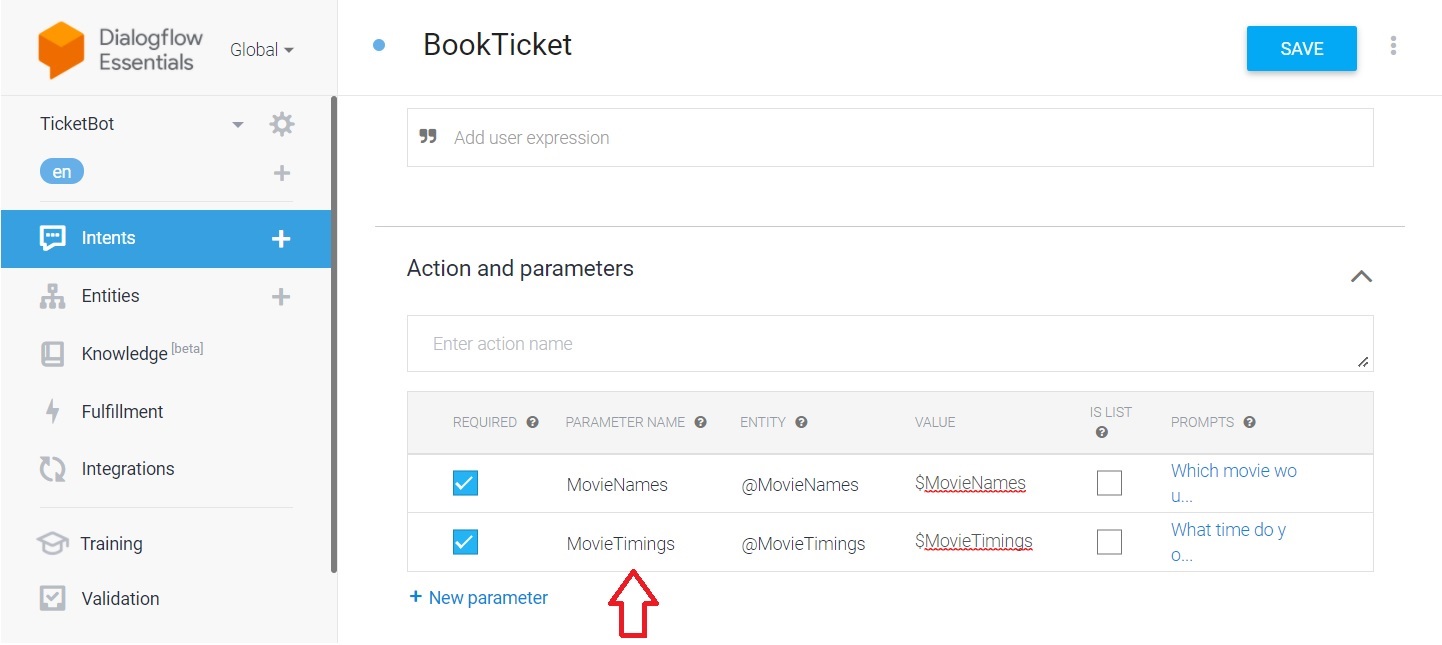Screen dimensions: 1442x645
Task: Select the Knowledge beta section
Action: click(123, 353)
